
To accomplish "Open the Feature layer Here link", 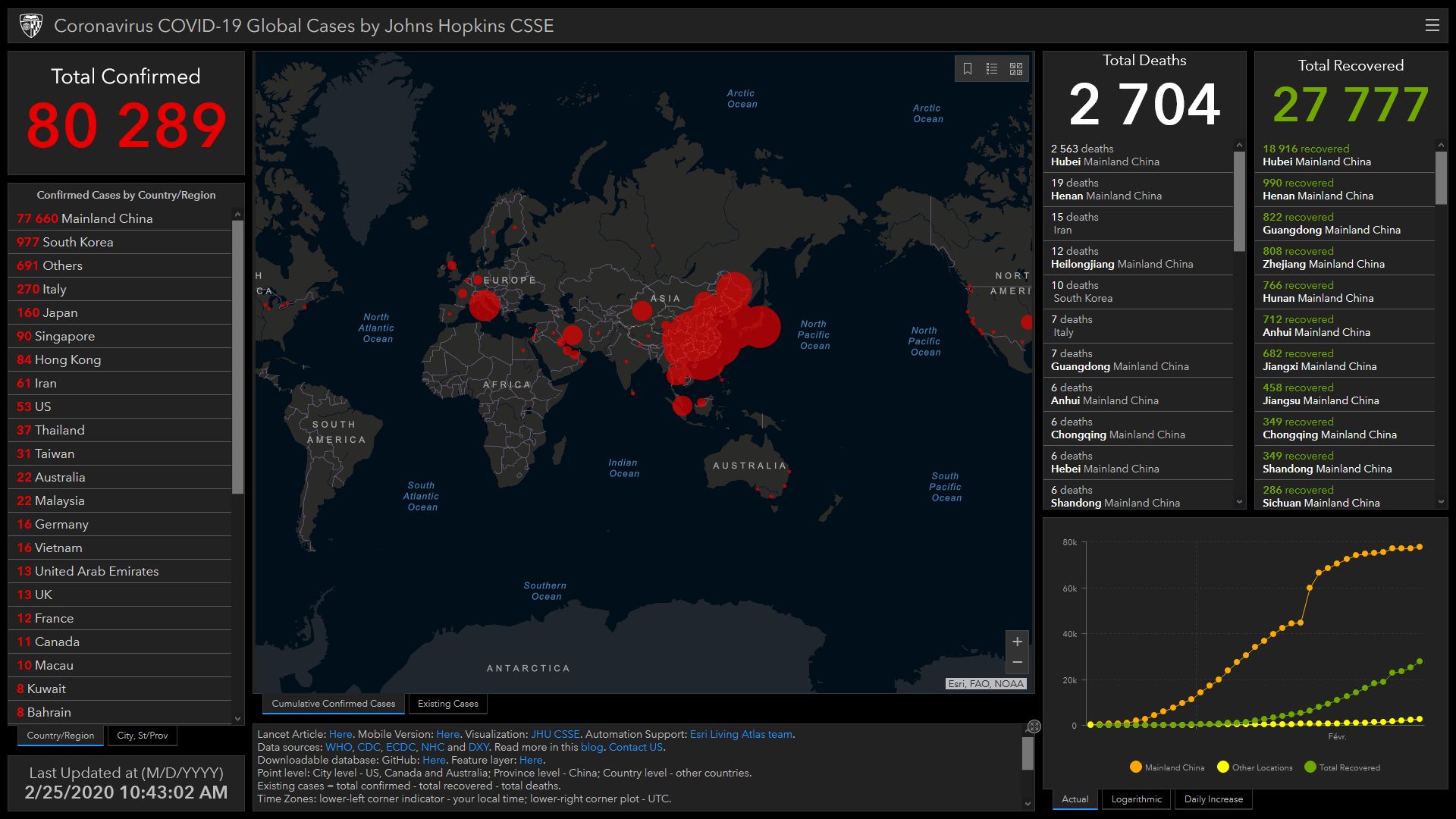I will point(531,760).
